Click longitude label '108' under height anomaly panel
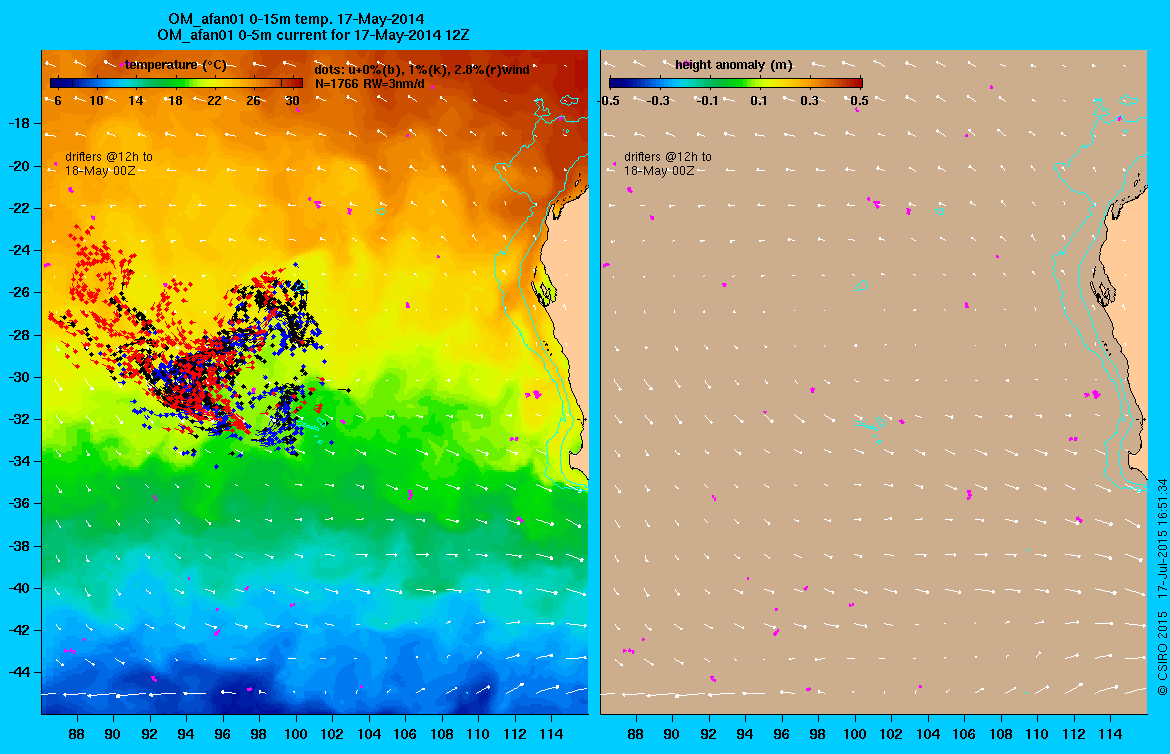 (x=1001, y=734)
